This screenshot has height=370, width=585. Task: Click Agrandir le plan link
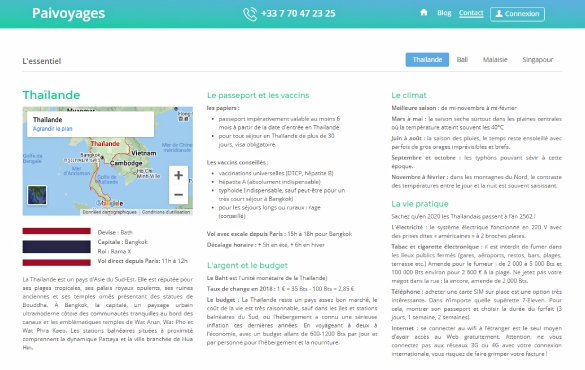click(53, 129)
